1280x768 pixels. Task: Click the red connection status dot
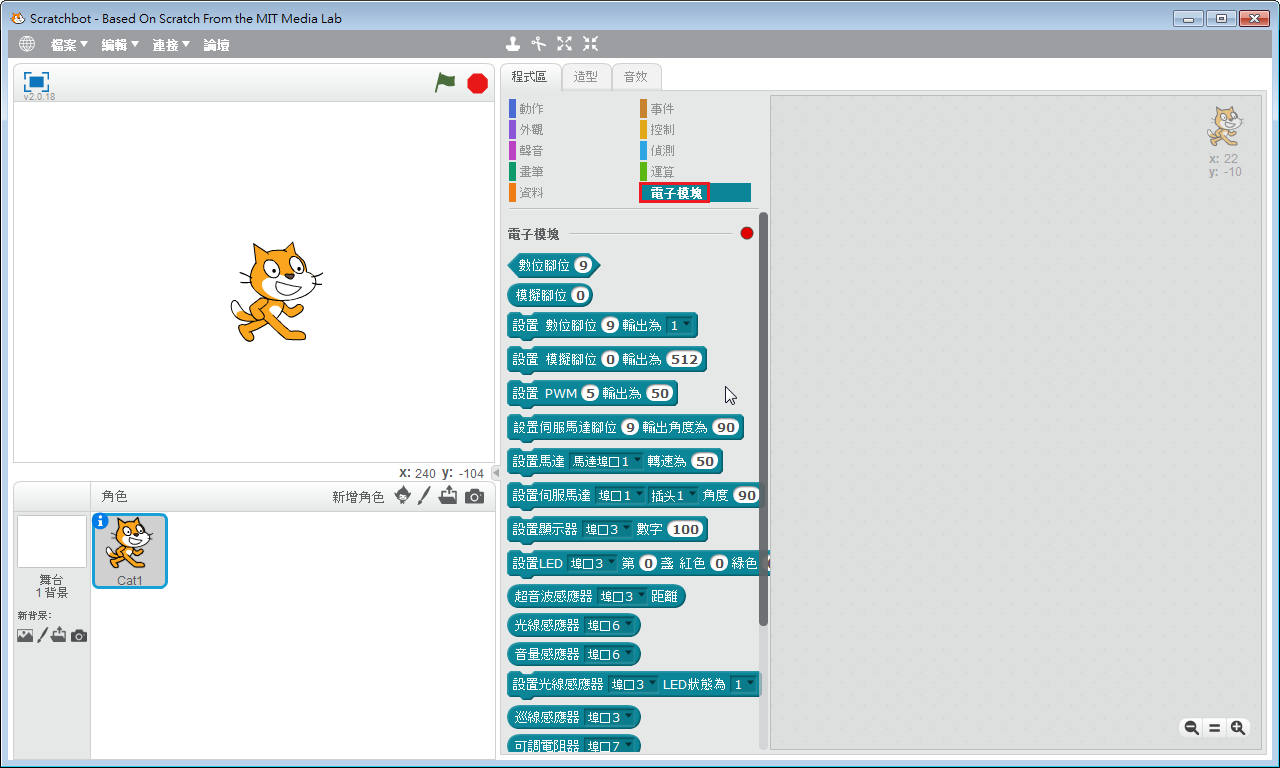click(746, 233)
